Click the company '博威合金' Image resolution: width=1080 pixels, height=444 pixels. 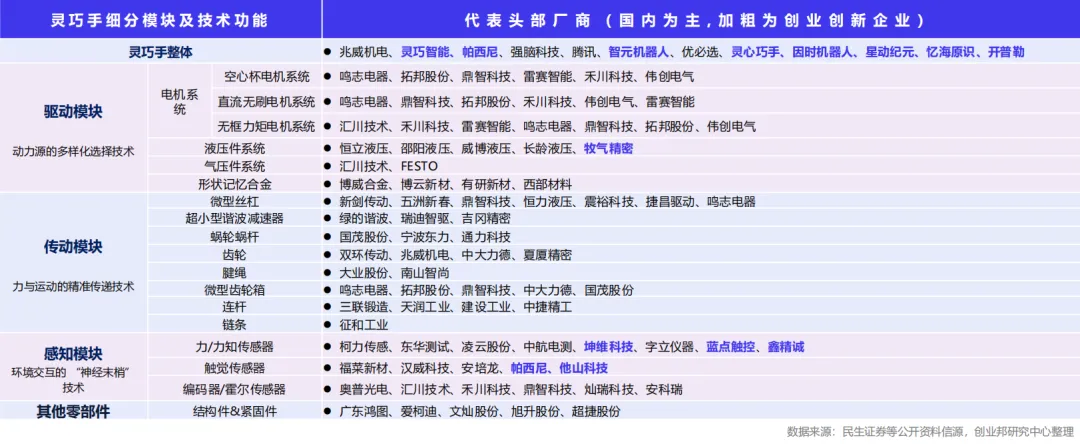[364, 184]
